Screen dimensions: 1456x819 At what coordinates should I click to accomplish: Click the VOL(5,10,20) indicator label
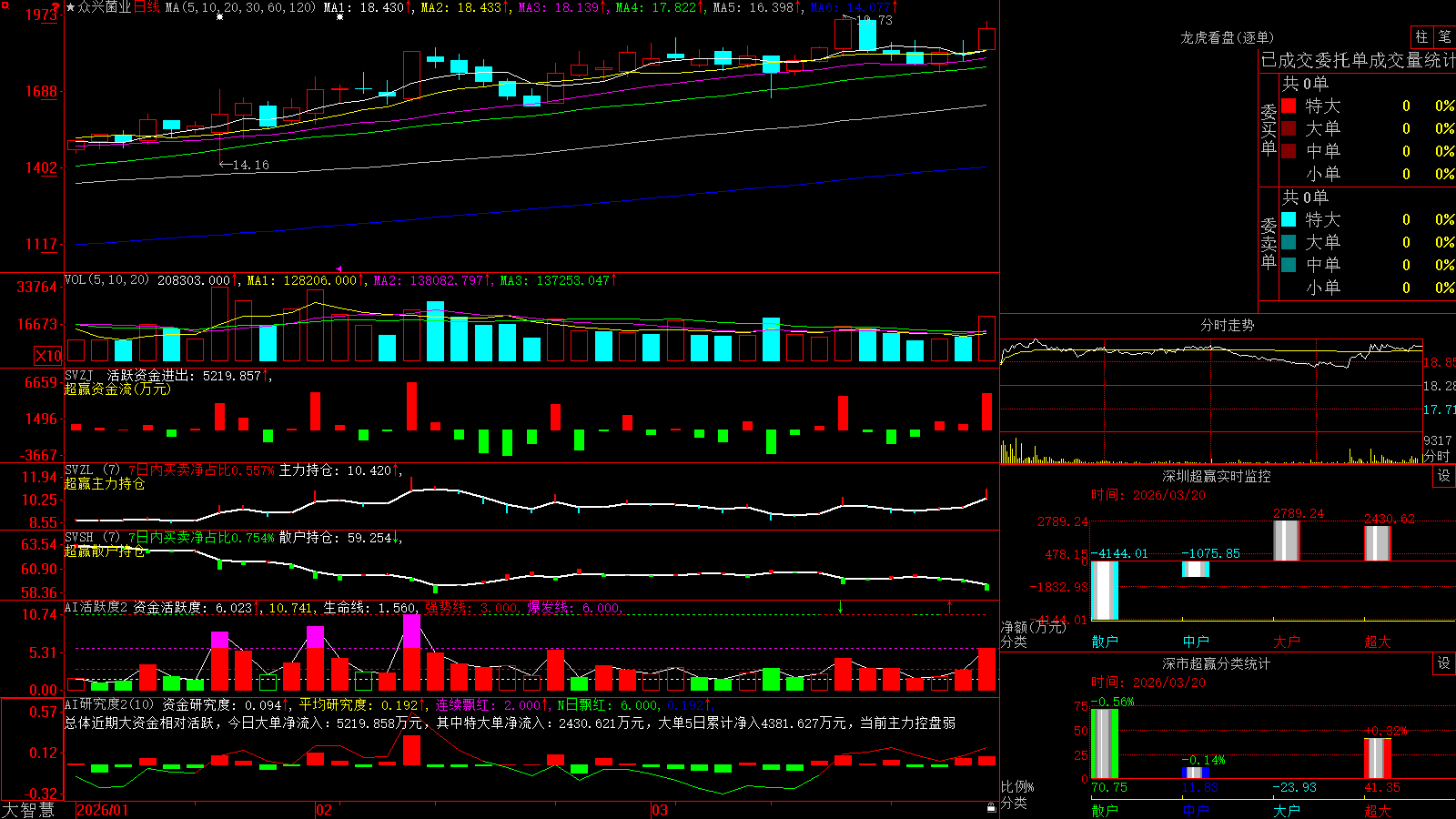click(106, 280)
